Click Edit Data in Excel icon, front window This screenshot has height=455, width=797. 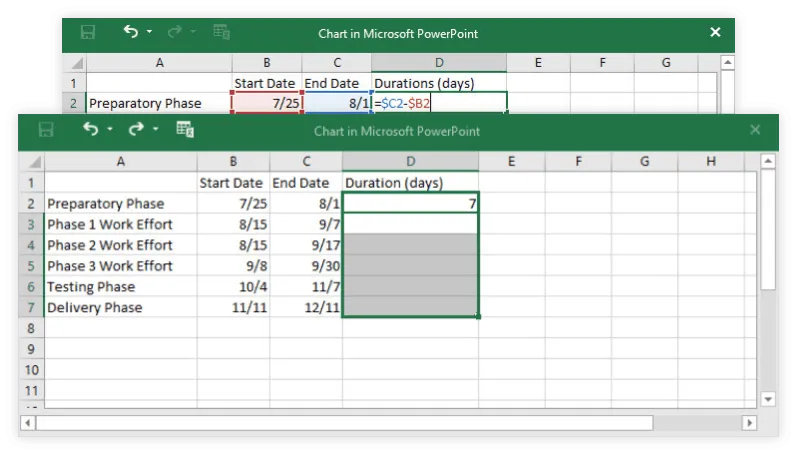tap(184, 130)
